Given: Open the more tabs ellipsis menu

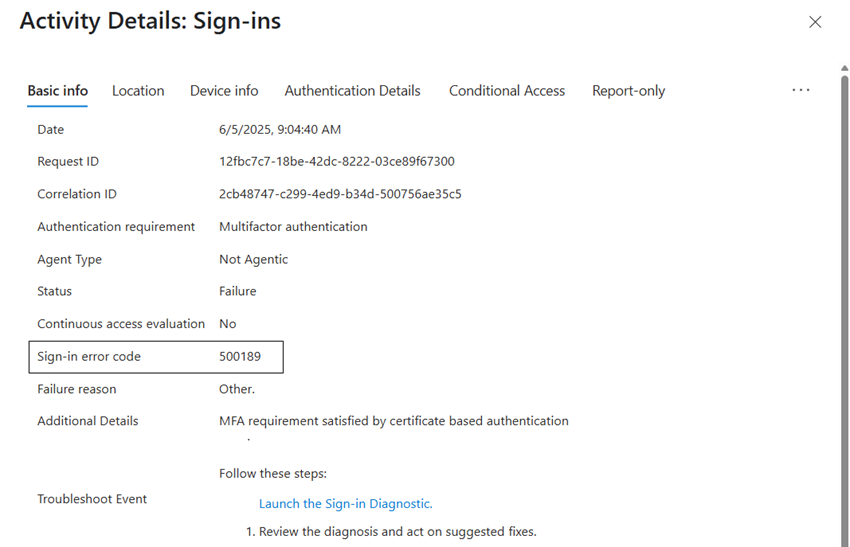Looking at the screenshot, I should [801, 90].
